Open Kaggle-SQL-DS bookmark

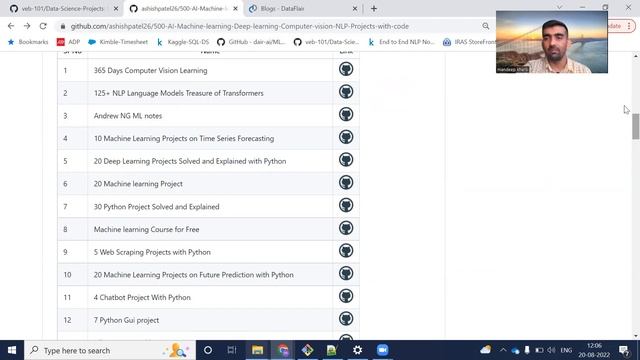[x=183, y=42]
